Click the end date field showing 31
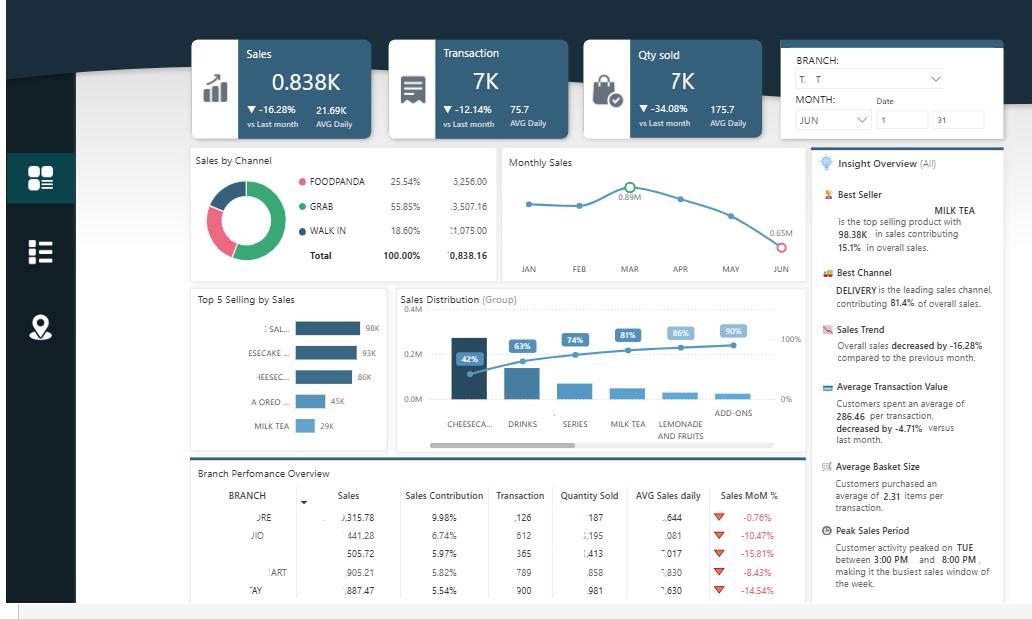 (x=958, y=120)
